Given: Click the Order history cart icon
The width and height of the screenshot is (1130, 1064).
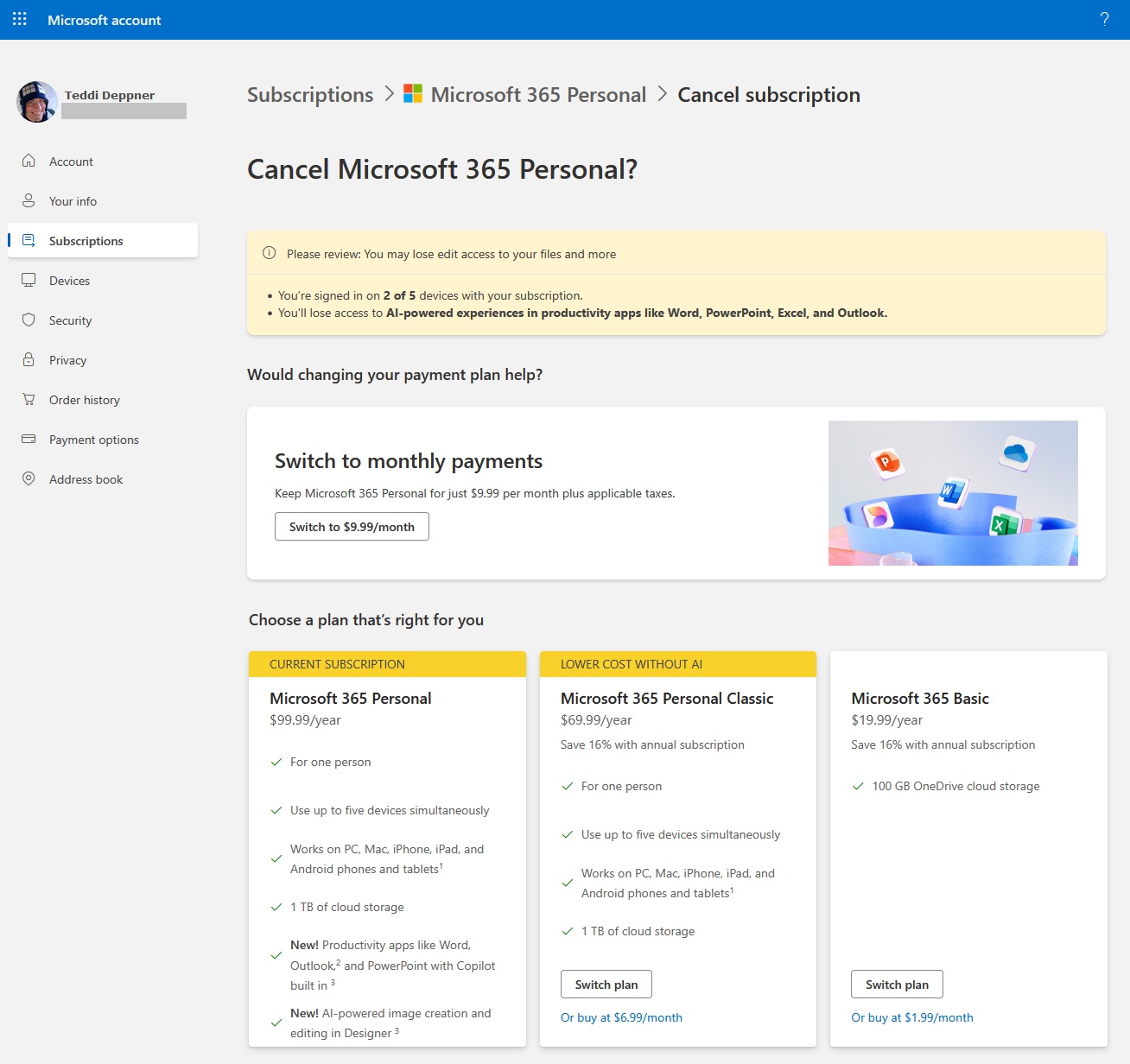Looking at the screenshot, I should [x=29, y=399].
